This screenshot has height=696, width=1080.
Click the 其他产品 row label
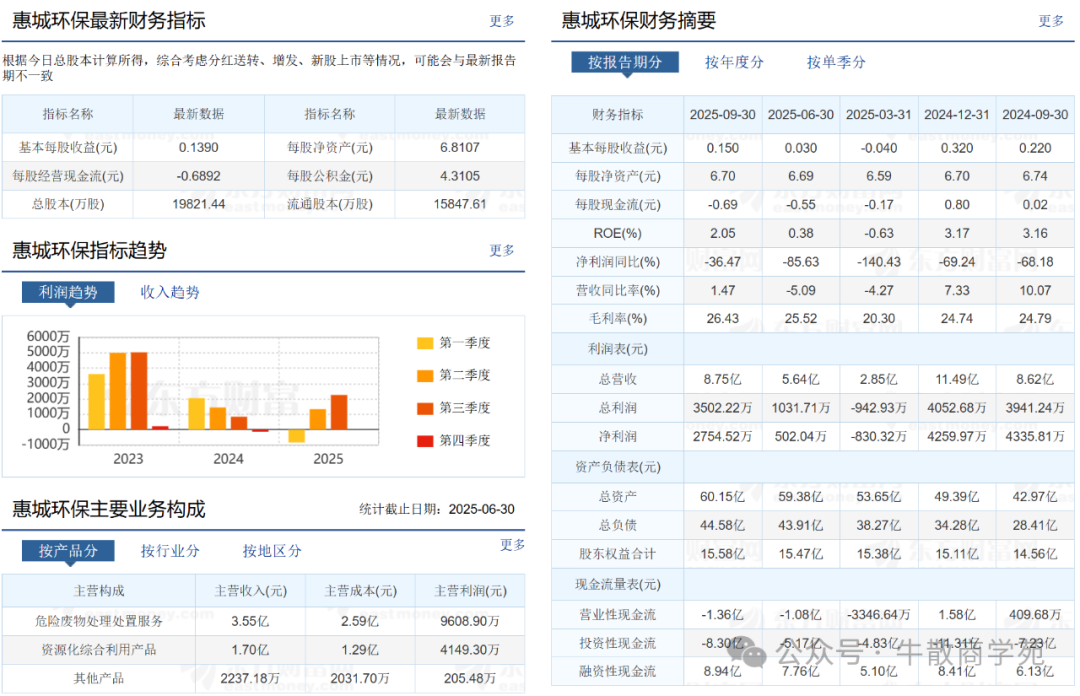point(98,678)
